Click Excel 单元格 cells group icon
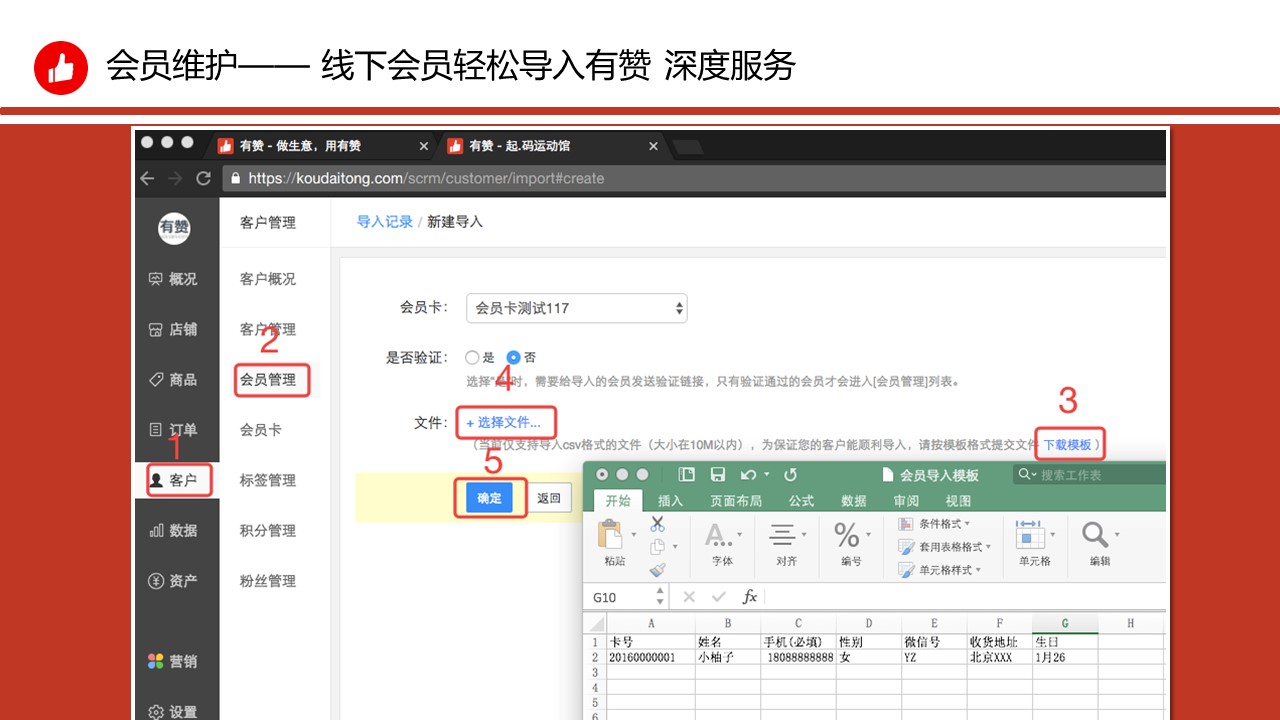The width and height of the screenshot is (1280, 720). pos(1030,535)
